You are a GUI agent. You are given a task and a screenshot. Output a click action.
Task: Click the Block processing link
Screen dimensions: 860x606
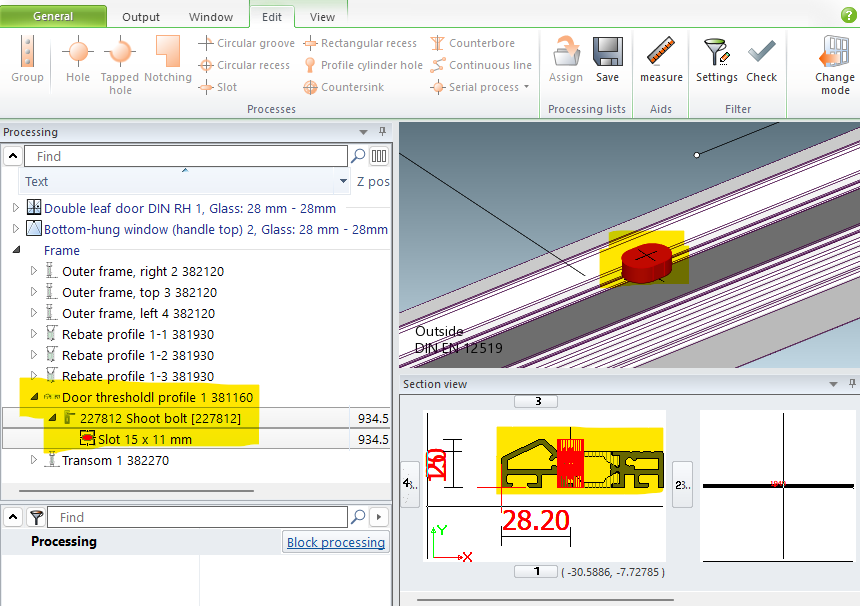pos(335,542)
